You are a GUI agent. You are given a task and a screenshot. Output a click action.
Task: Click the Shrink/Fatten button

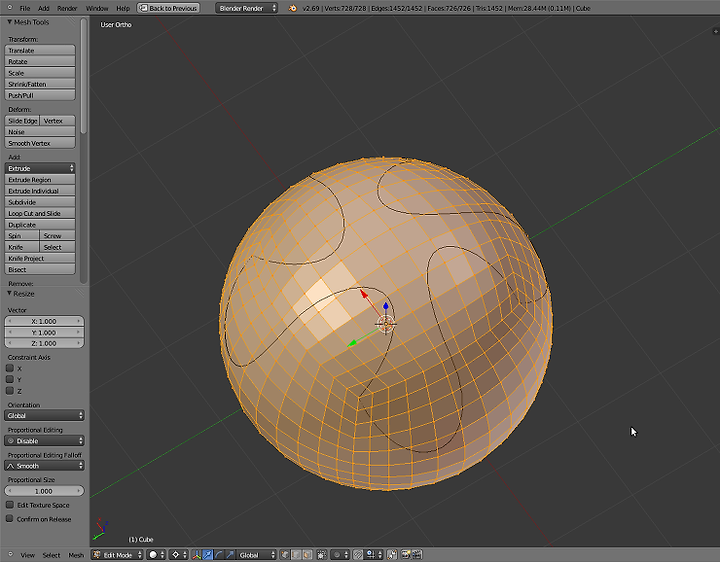click(x=40, y=84)
